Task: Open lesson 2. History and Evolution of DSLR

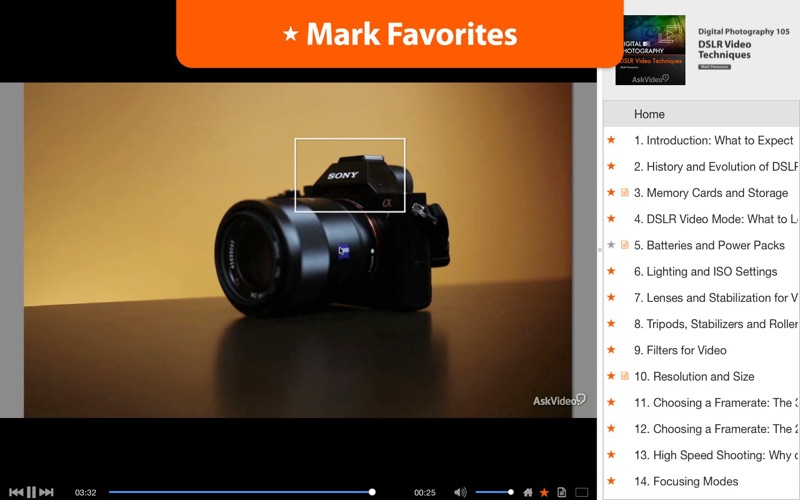Action: tap(716, 166)
